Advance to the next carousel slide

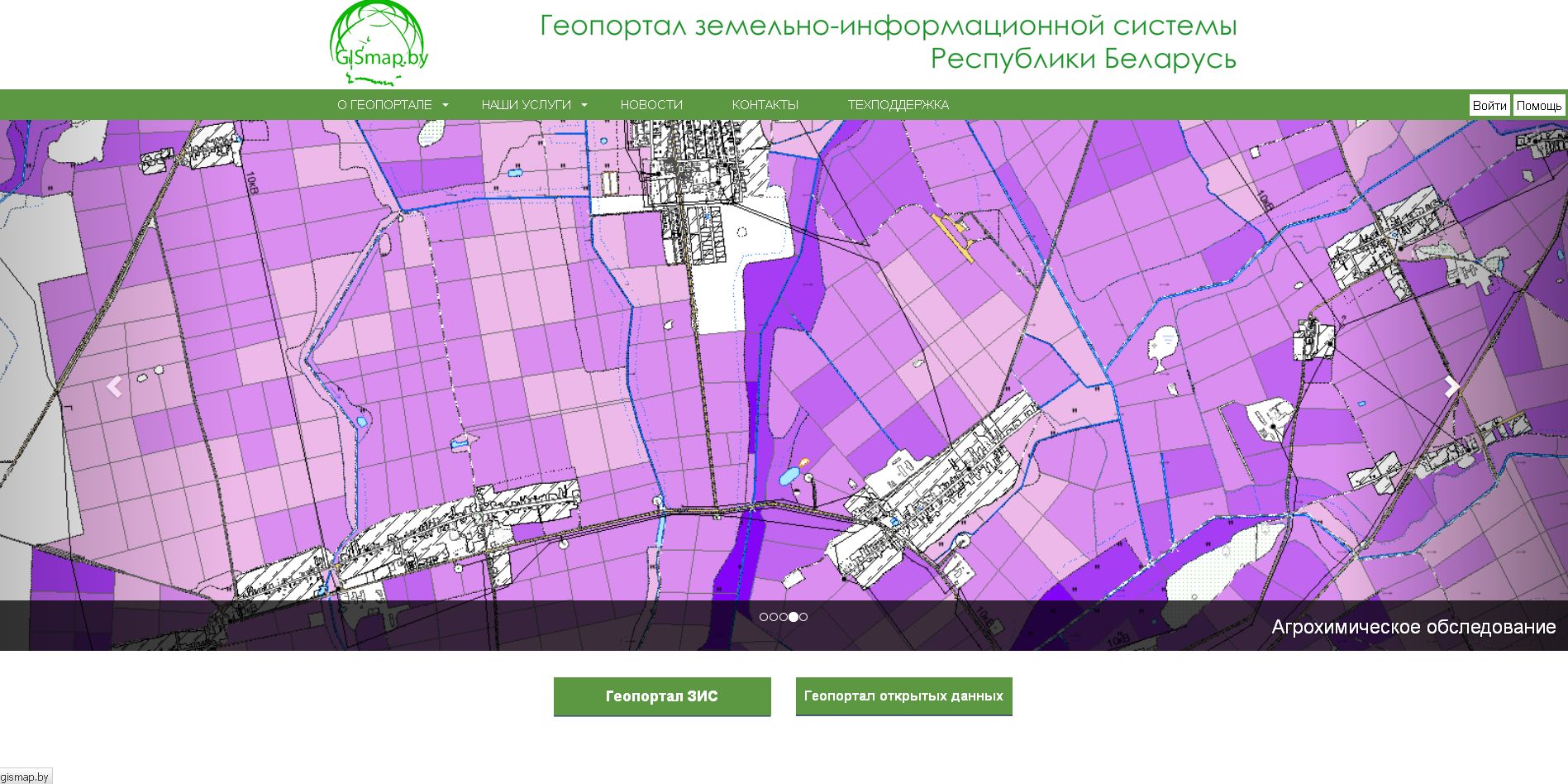[x=1451, y=386]
